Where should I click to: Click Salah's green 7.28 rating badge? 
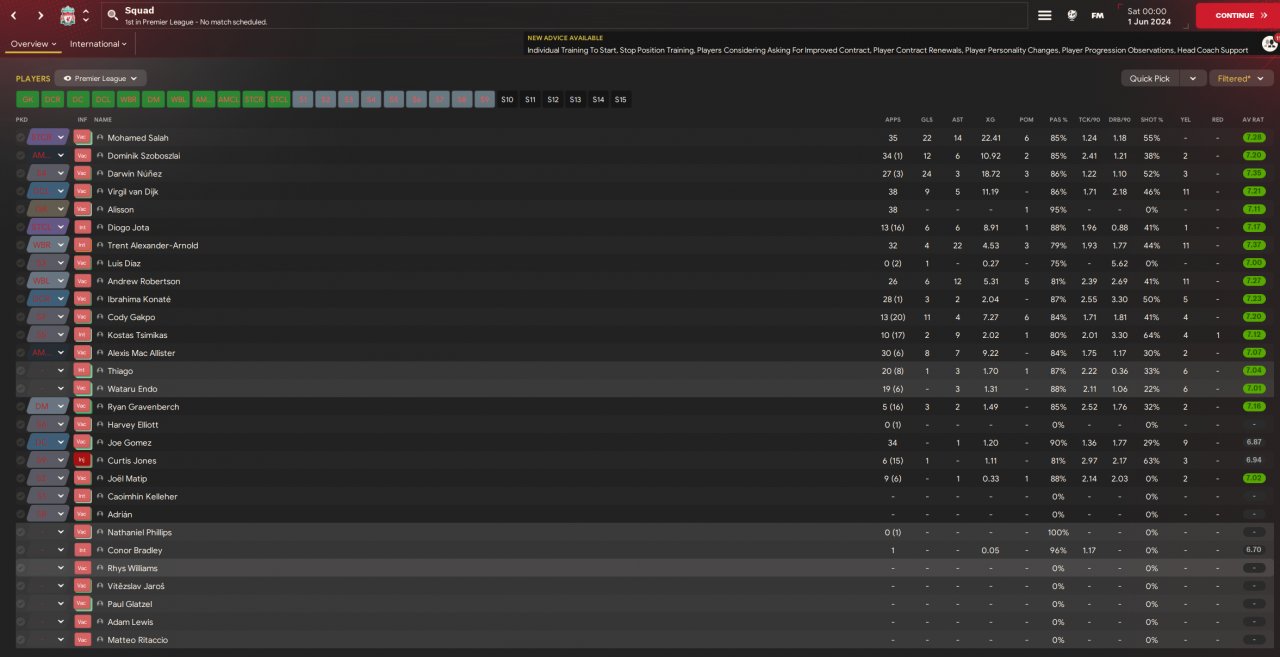1253,138
